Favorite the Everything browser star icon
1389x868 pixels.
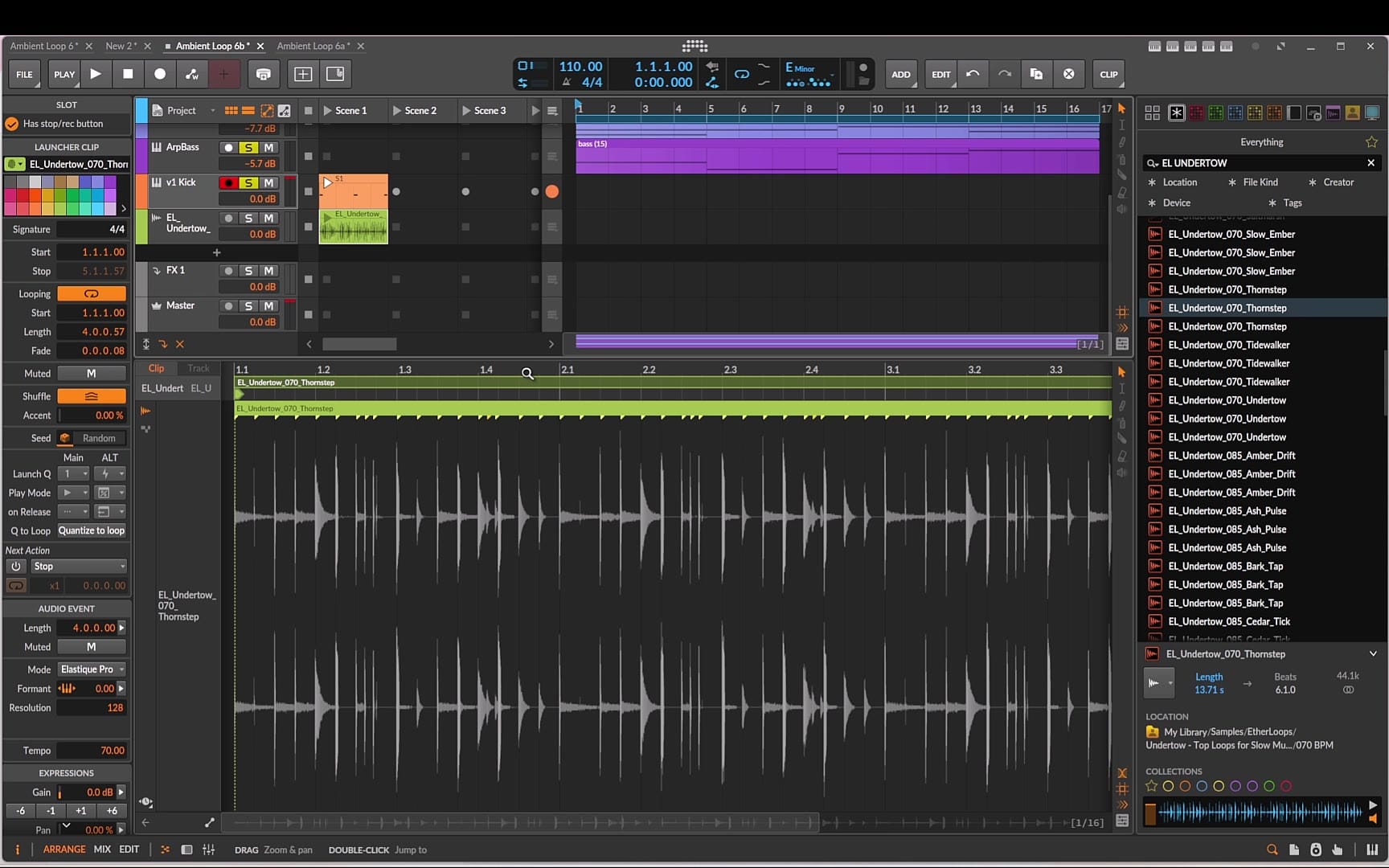pos(1371,142)
